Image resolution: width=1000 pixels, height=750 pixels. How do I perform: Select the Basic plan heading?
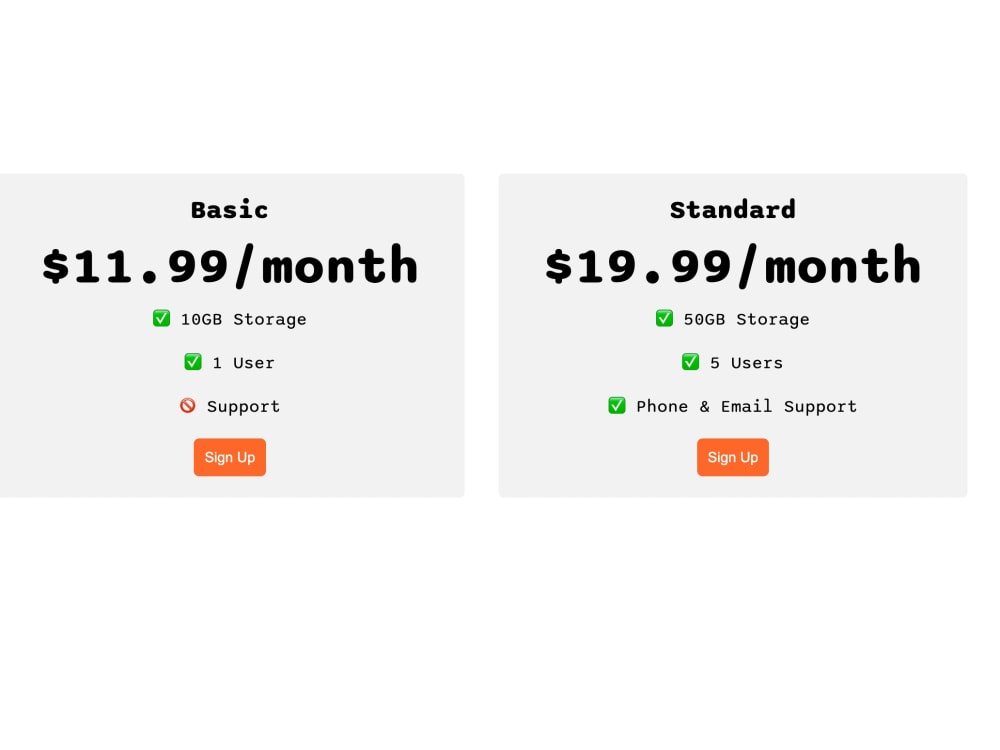click(230, 210)
